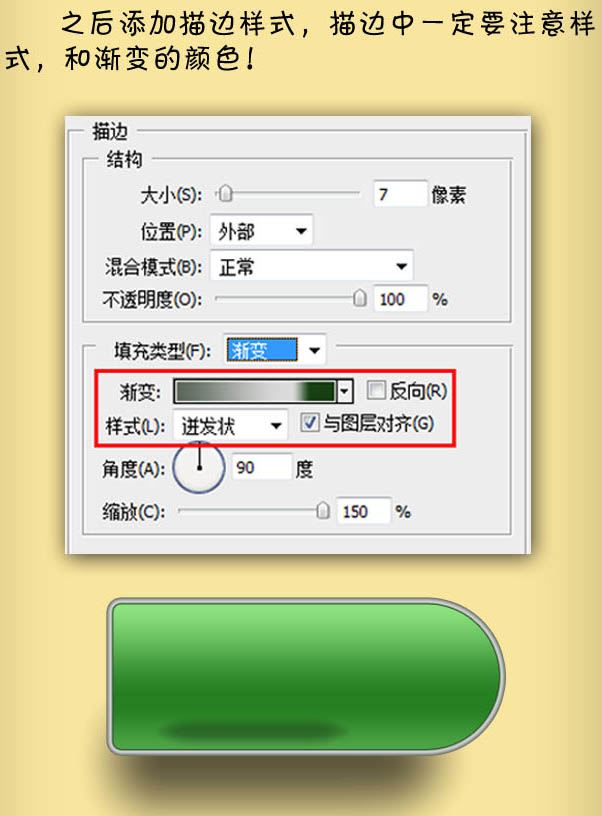Click the 不透明度 opacity slider handle
This screenshot has width=602, height=816.
(360, 298)
